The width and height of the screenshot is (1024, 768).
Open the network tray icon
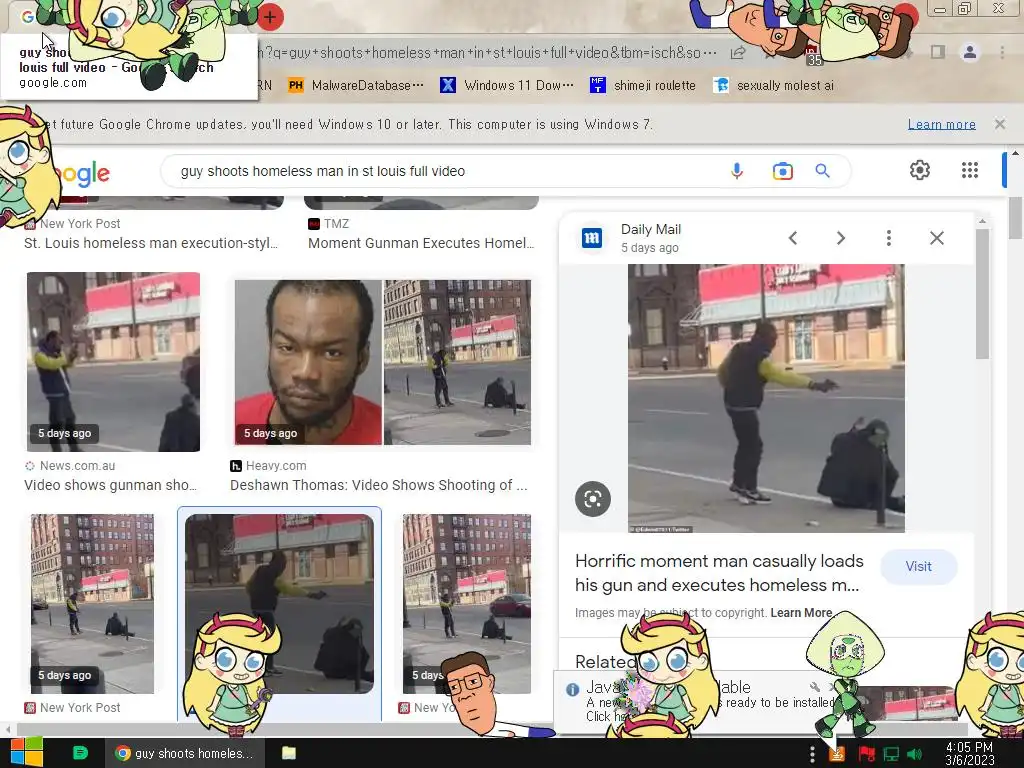(x=891, y=754)
